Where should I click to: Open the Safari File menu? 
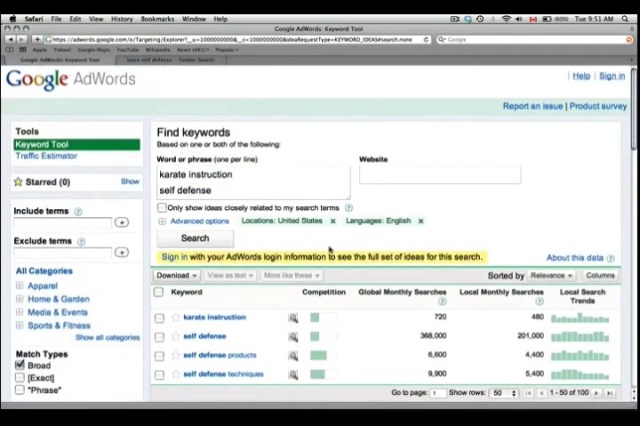point(56,19)
